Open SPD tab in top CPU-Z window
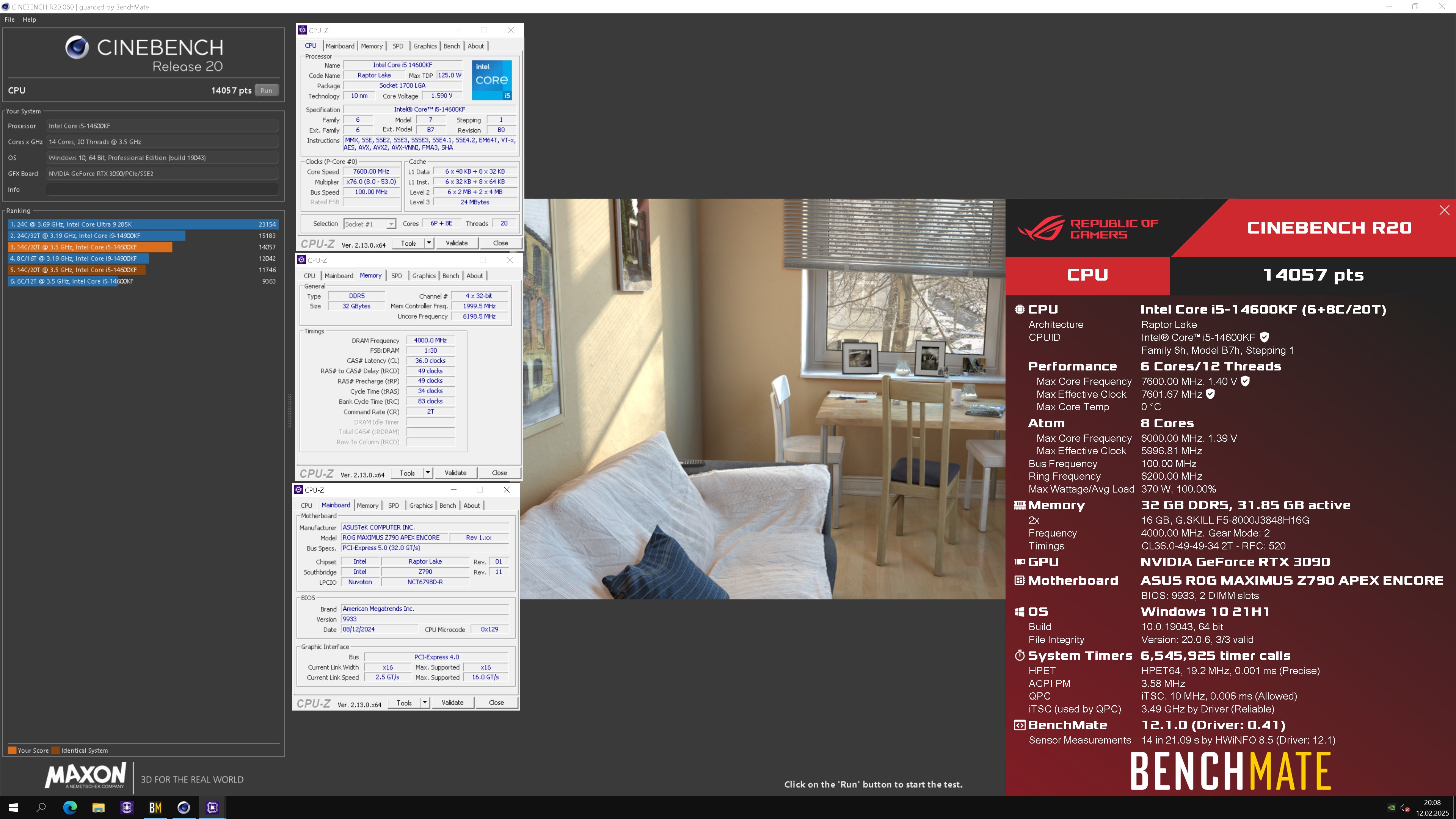1456x819 pixels. [x=398, y=46]
